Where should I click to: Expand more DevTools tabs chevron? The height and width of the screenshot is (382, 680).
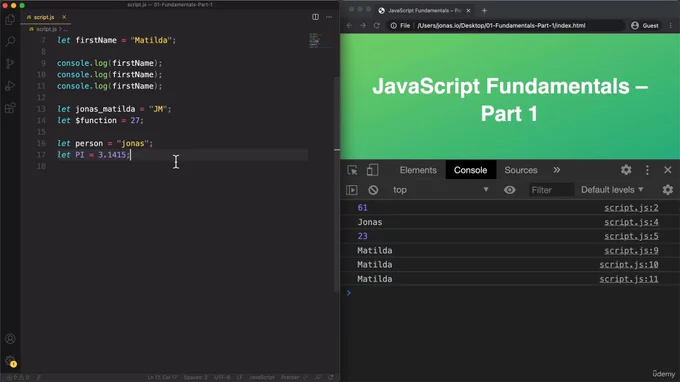click(x=556, y=170)
